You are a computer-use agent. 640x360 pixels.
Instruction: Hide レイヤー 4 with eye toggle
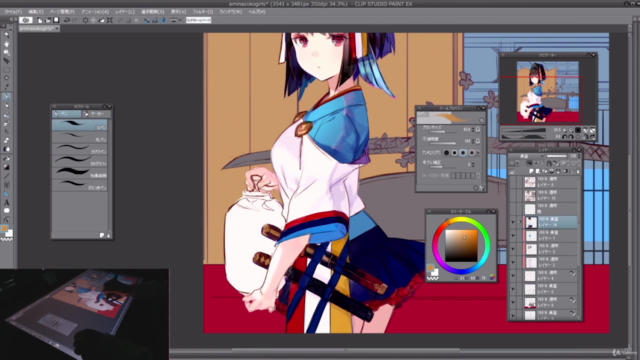[513, 276]
